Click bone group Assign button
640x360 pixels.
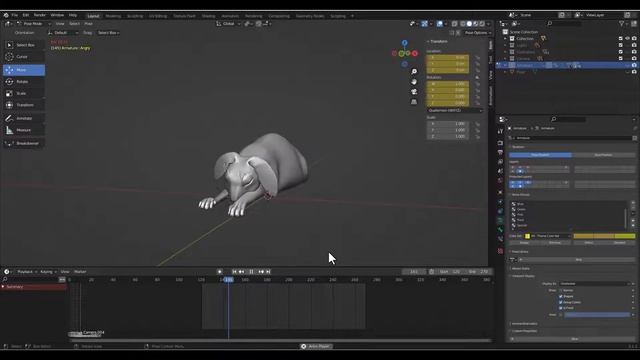tap(524, 242)
